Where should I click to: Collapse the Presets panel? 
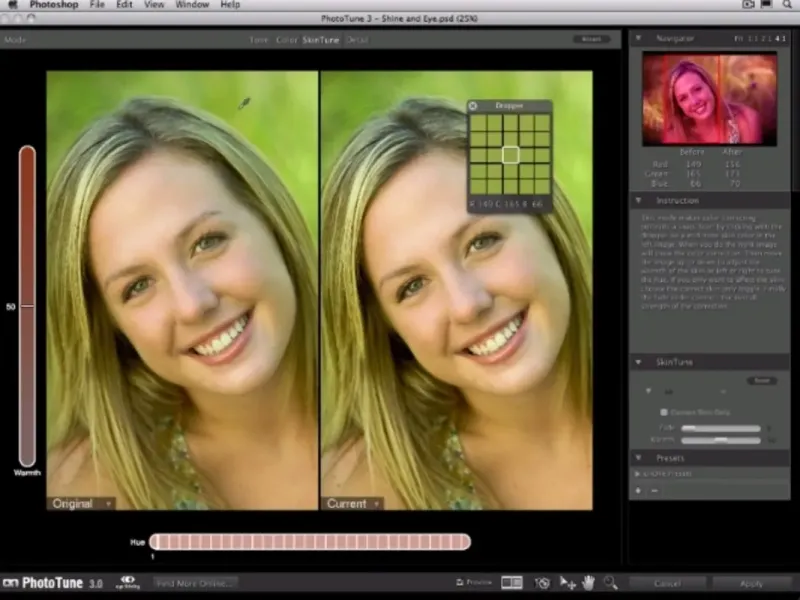coord(638,458)
